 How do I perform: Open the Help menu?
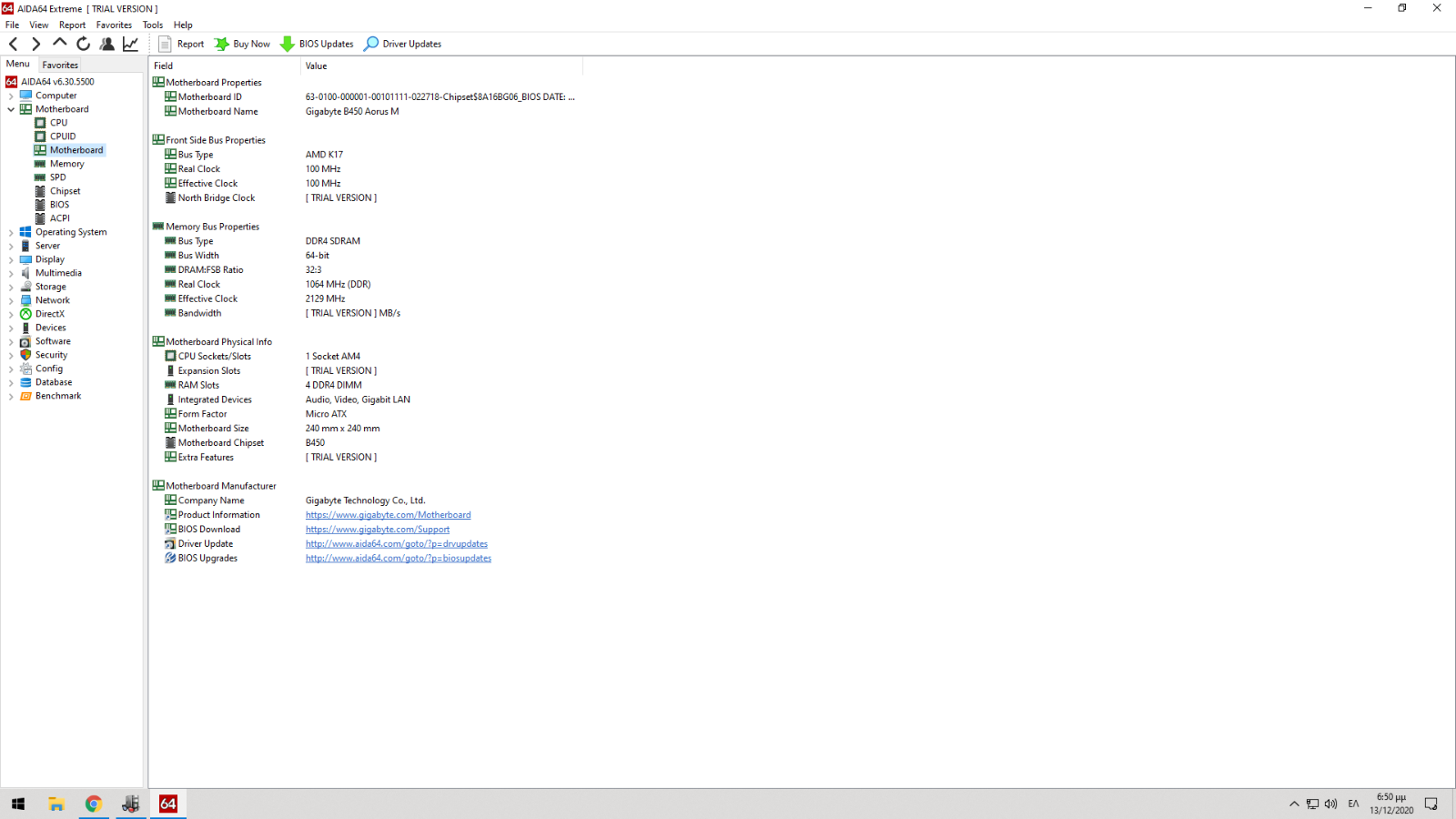pos(183,25)
